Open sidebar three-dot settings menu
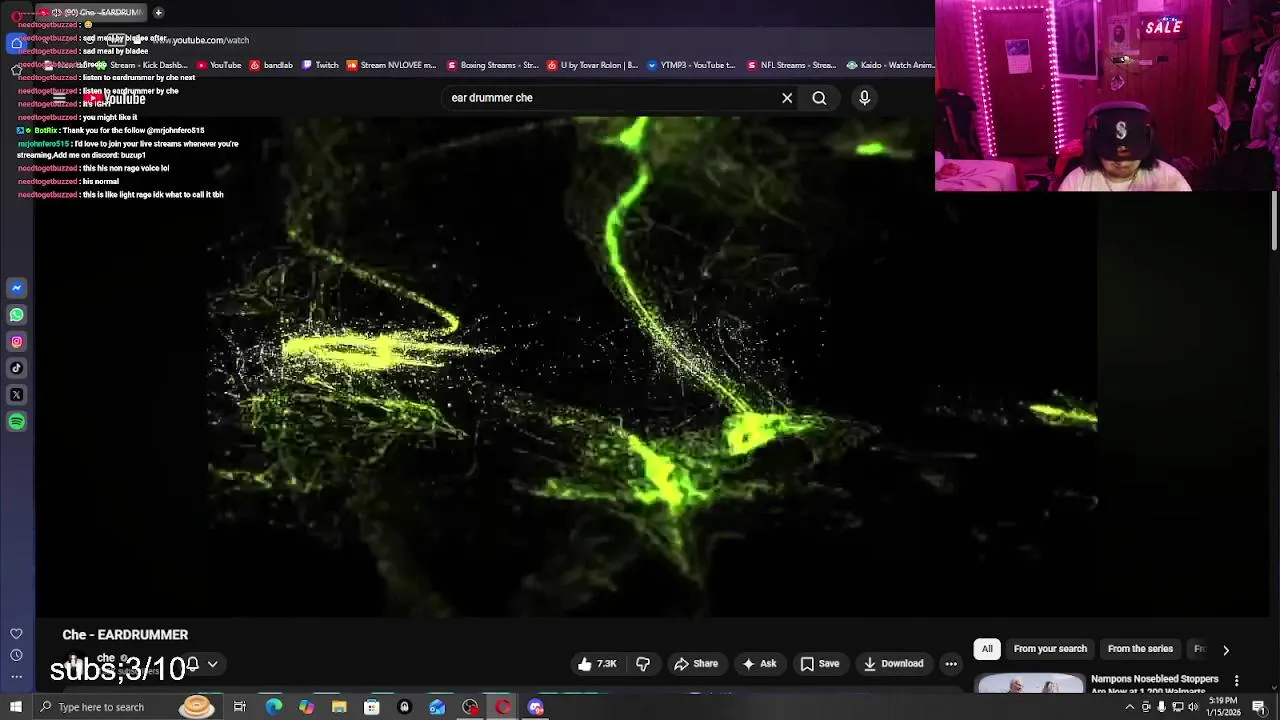 [16, 677]
